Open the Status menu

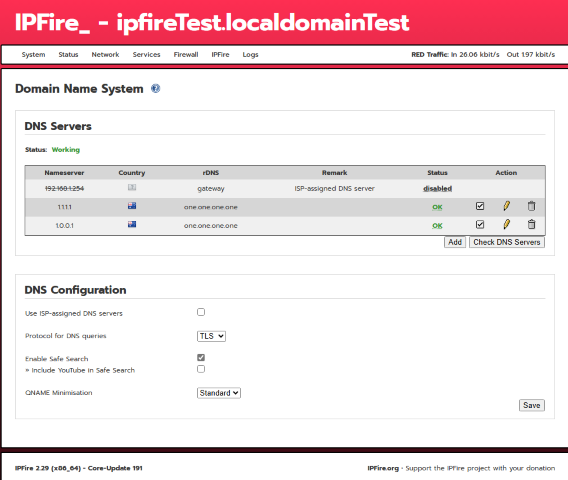[68, 55]
